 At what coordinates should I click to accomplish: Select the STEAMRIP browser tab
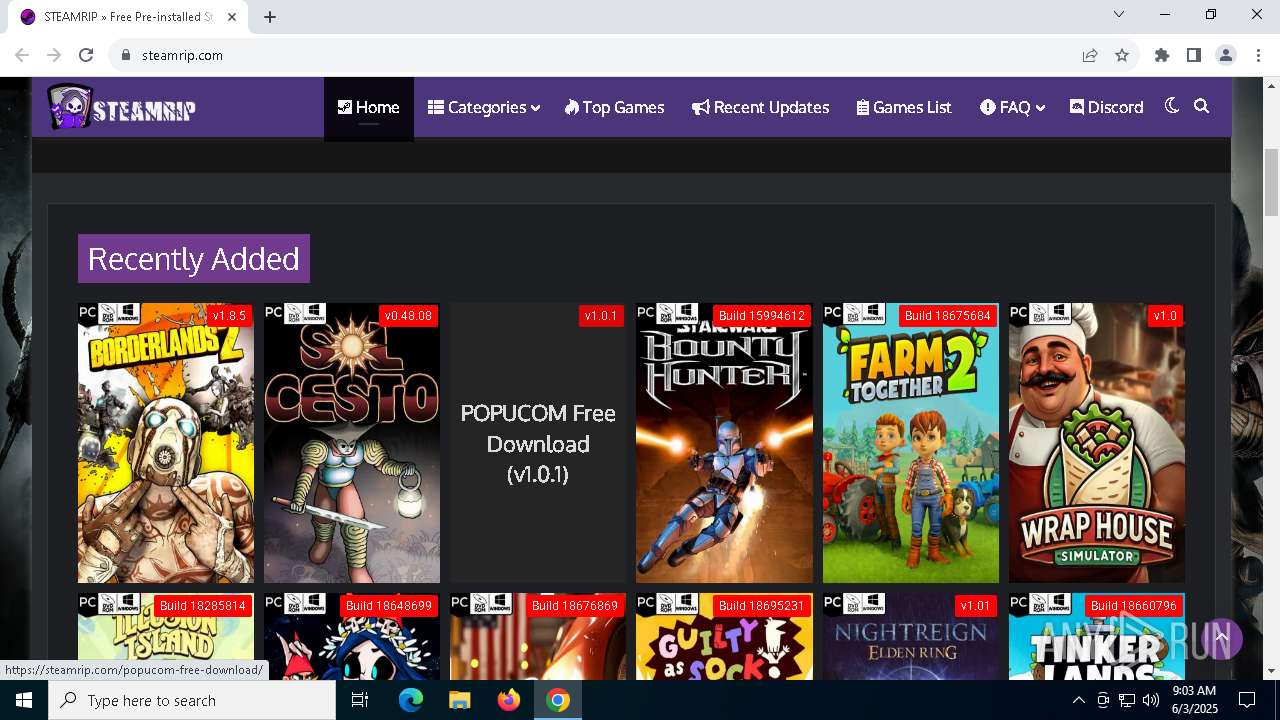128,17
